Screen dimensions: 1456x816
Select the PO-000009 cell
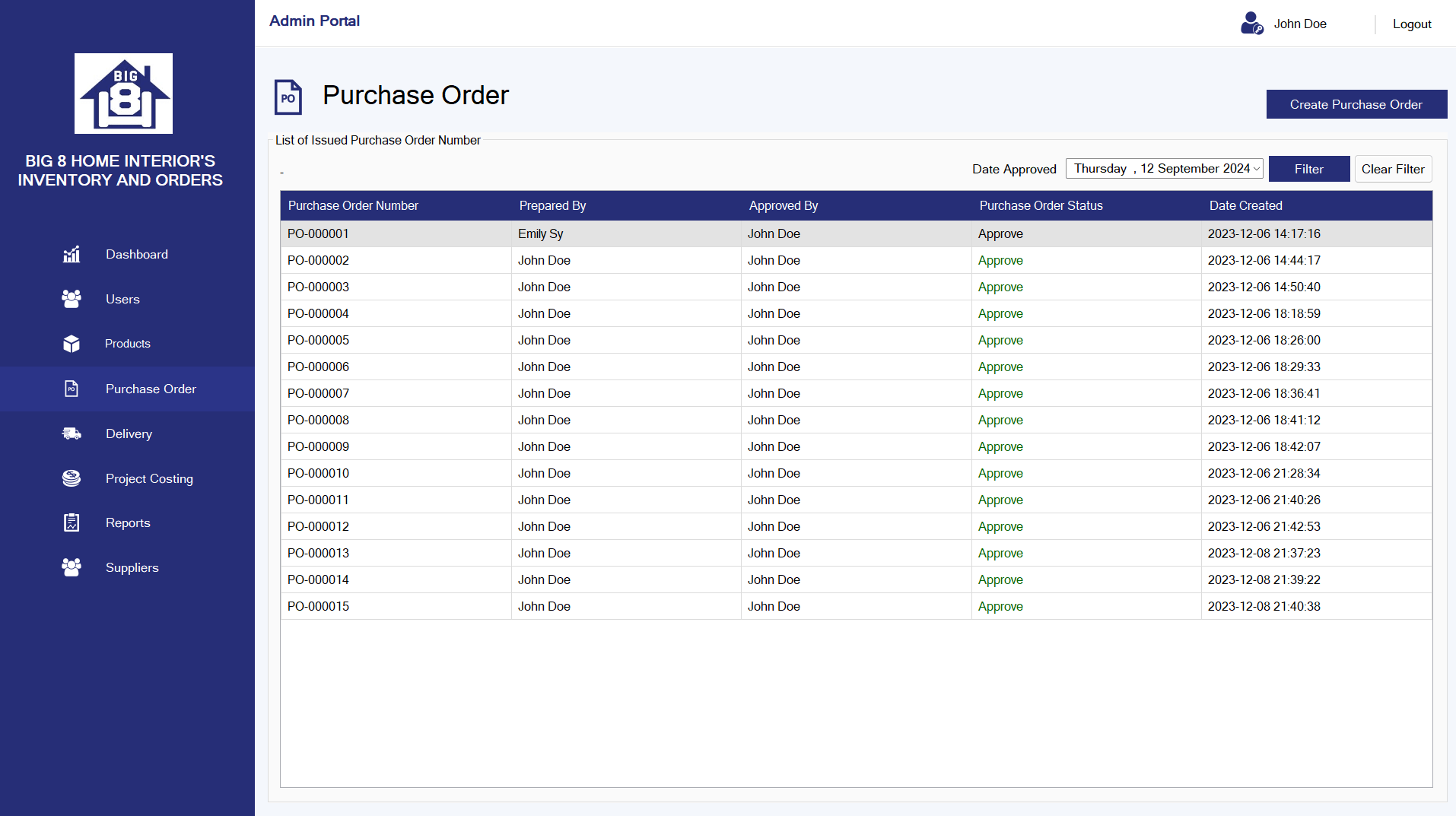point(396,446)
